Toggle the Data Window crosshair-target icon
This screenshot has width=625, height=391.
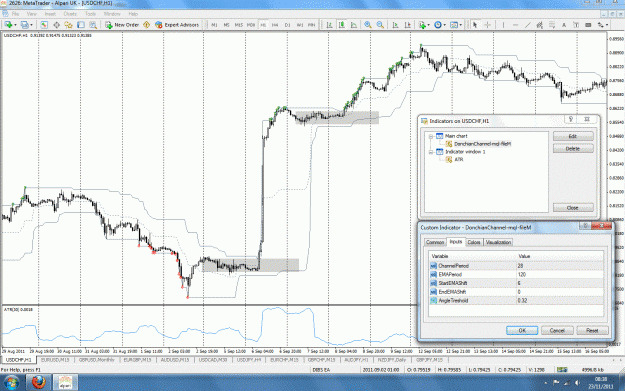point(56,25)
